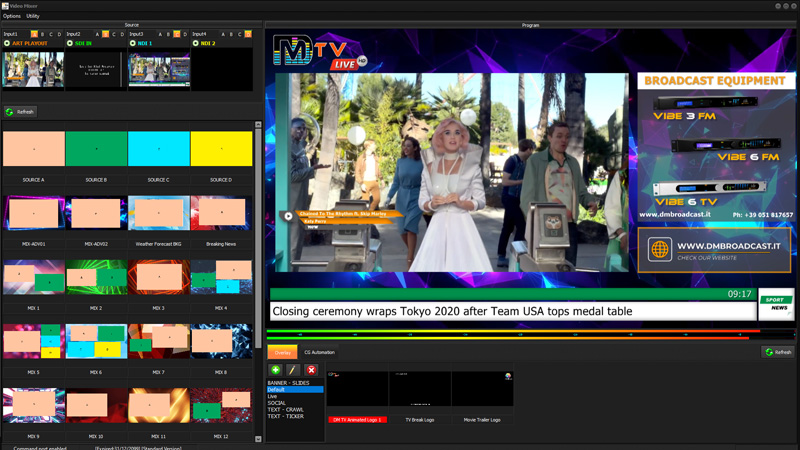Assign Input1 to bus A
The width and height of the screenshot is (800, 450).
tap(34, 34)
